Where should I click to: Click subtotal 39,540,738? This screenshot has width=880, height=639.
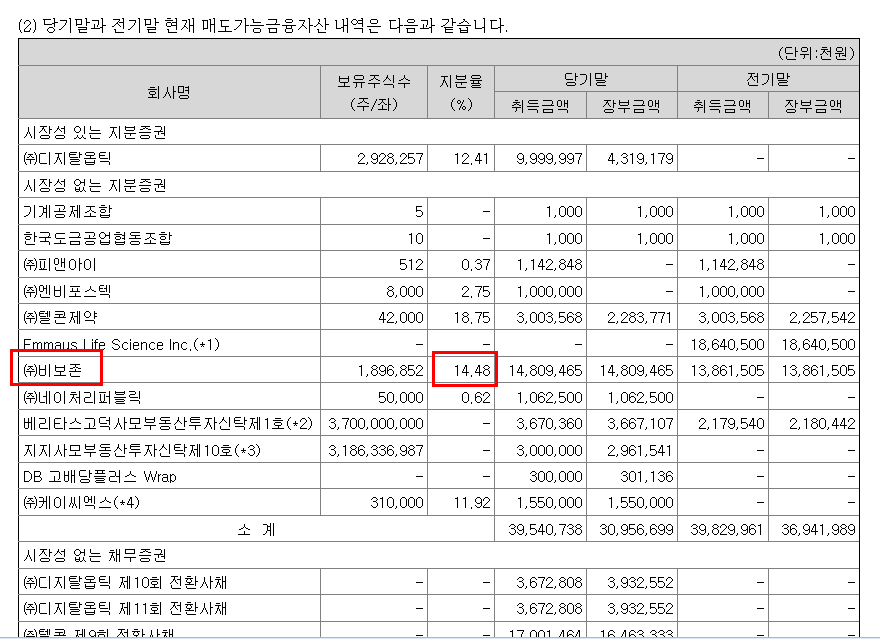point(545,530)
